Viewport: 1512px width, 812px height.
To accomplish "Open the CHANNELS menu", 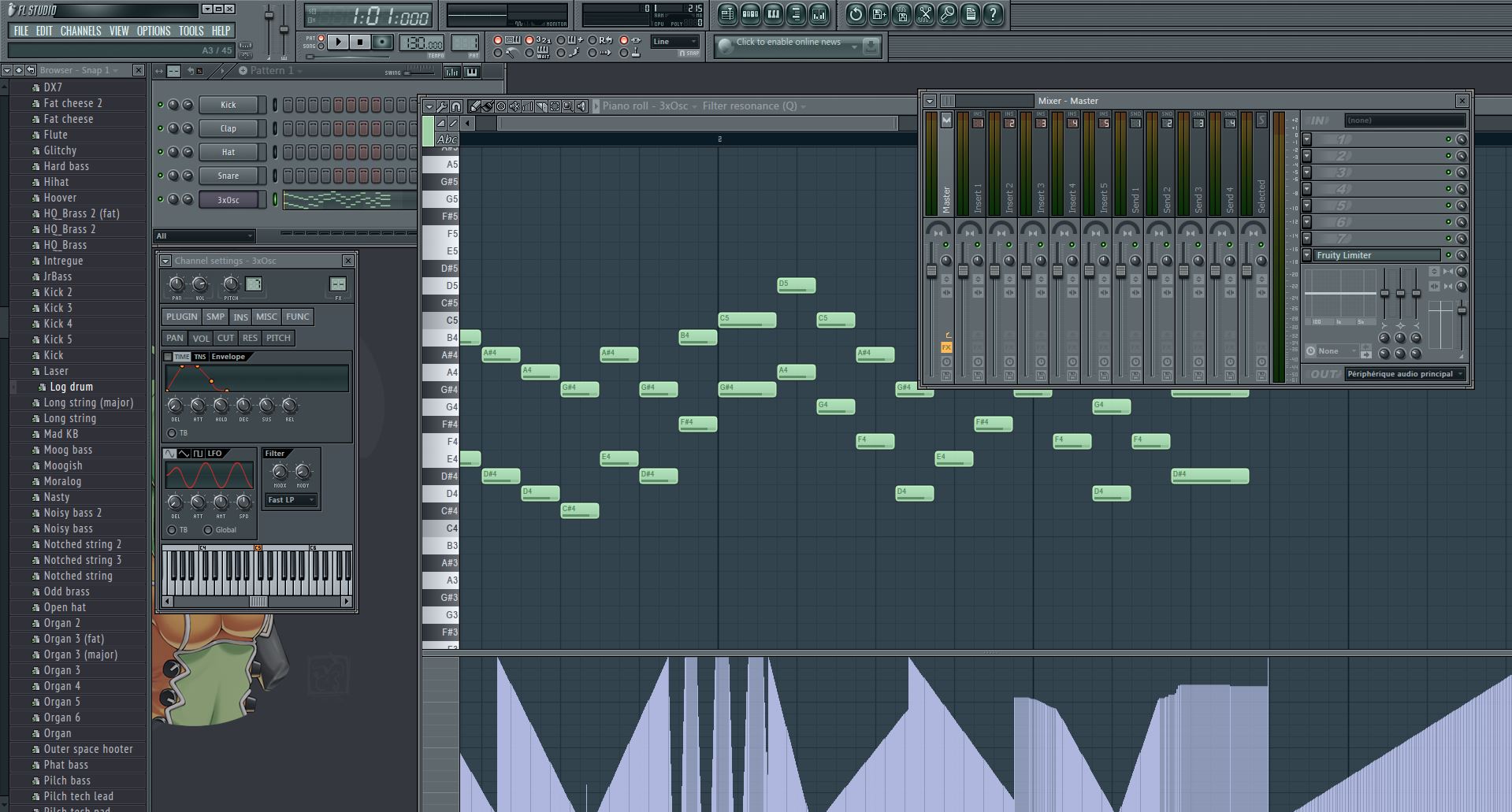I will click(80, 31).
